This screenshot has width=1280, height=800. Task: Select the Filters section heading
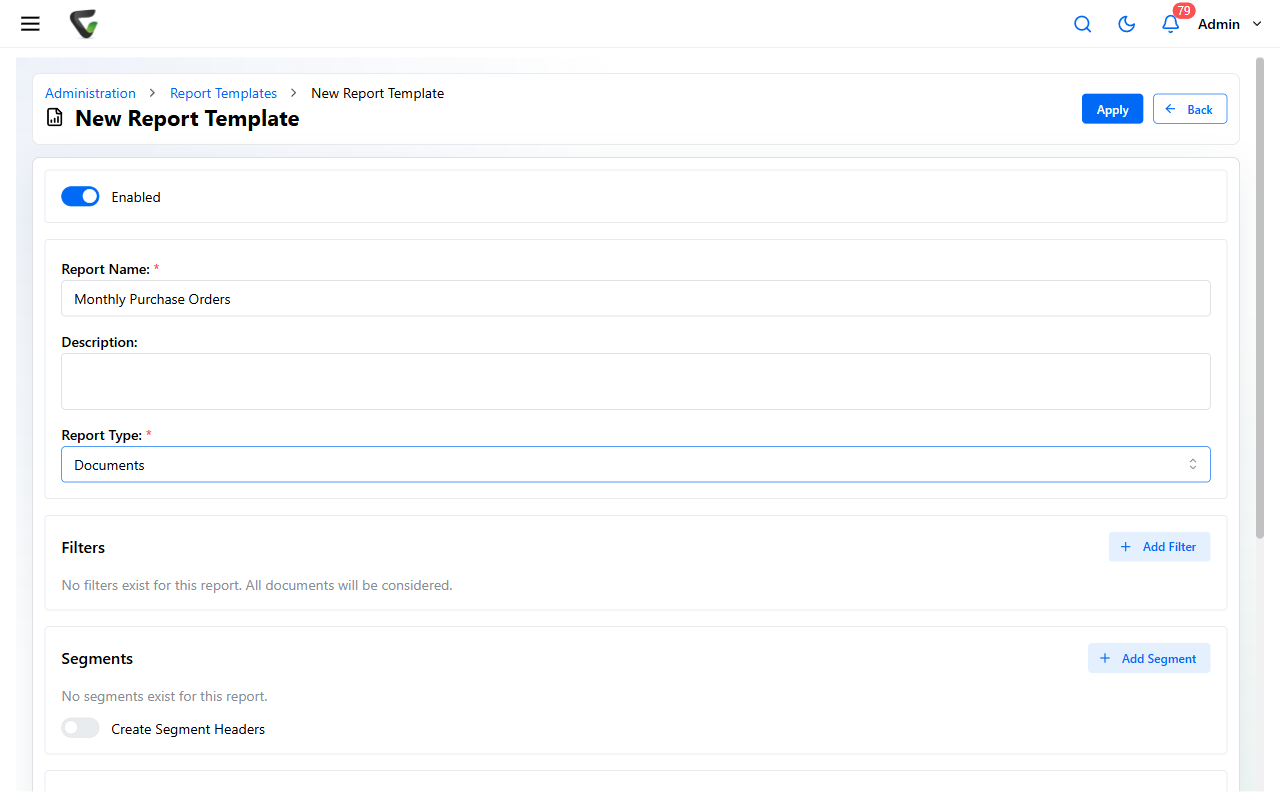[x=83, y=548]
